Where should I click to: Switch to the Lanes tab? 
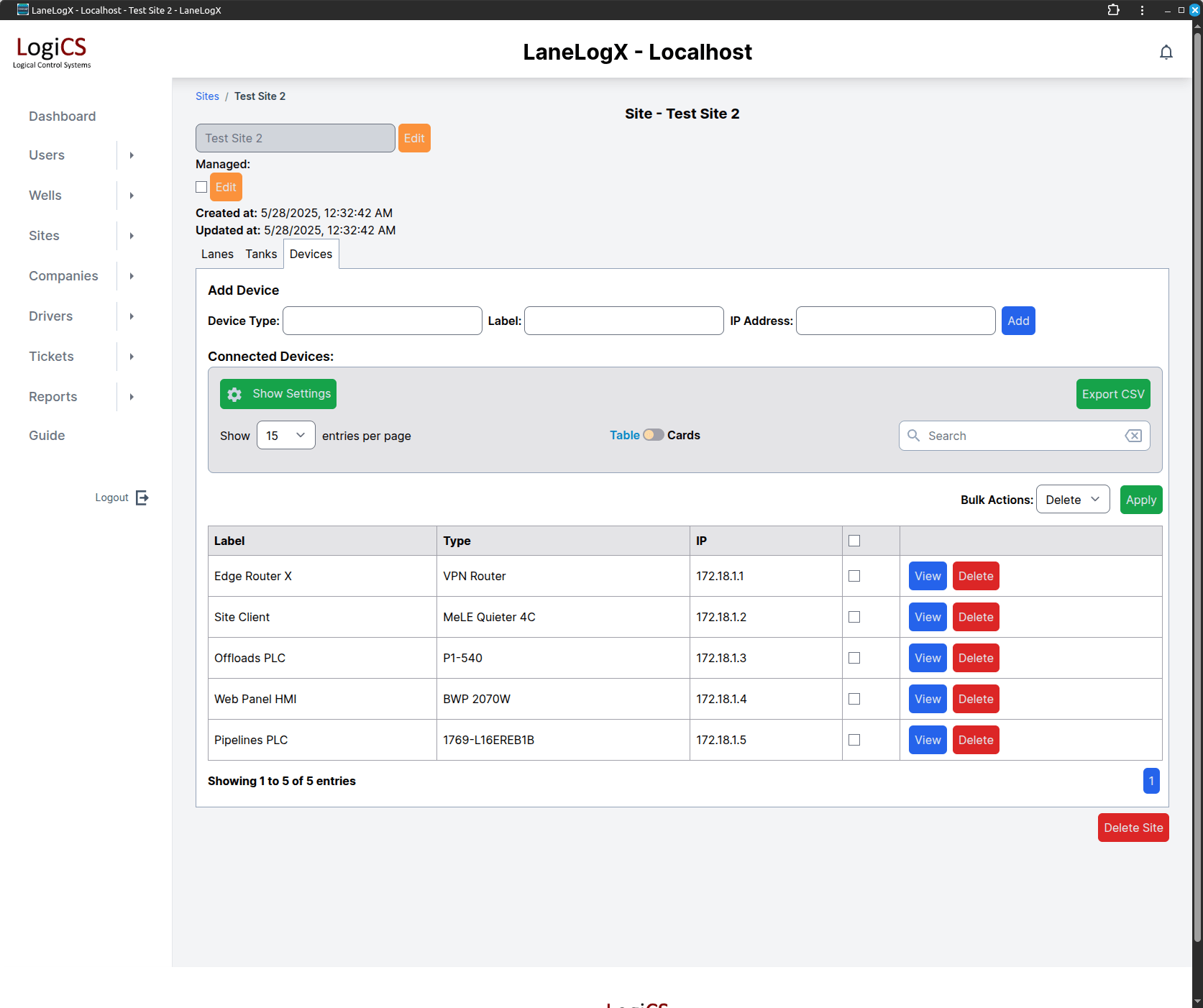pos(217,254)
